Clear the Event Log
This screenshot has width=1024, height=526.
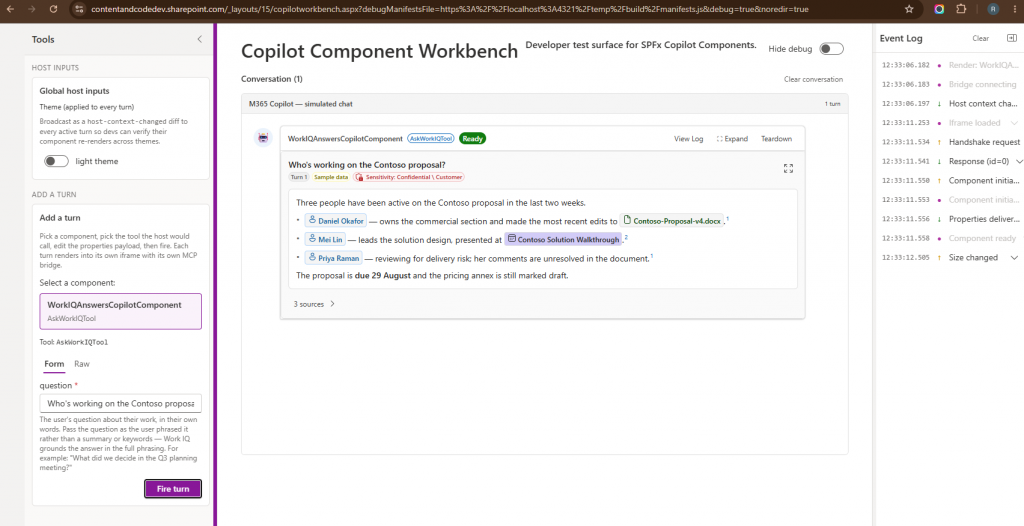[980, 38]
